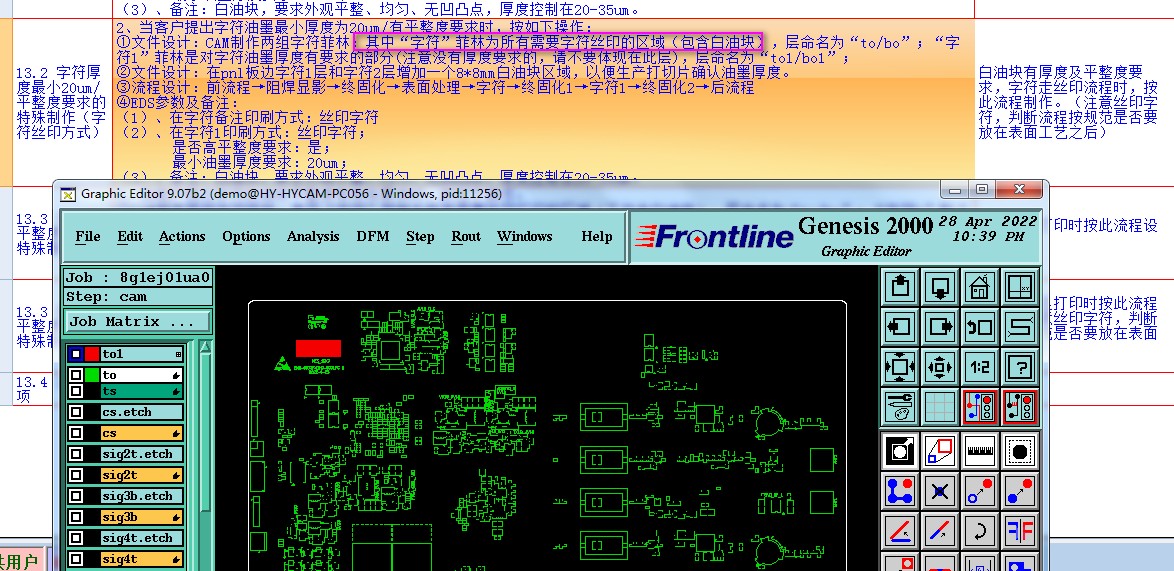Click the diagonal red-blue line icon
Image resolution: width=1174 pixels, height=571 pixels.
point(940,532)
